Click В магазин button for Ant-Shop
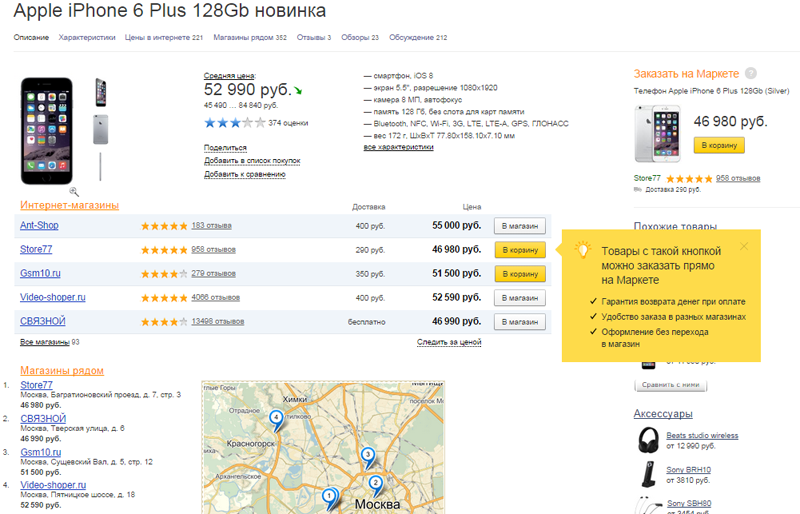This screenshot has width=800, height=514. click(520, 226)
